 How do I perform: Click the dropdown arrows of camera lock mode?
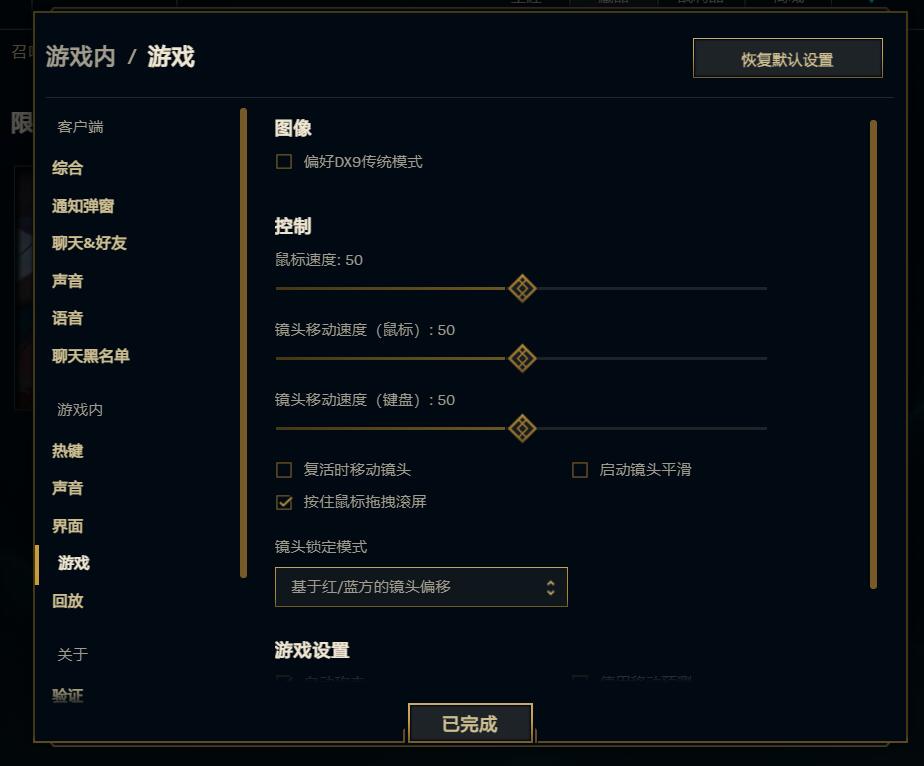pyautogui.click(x=550, y=587)
